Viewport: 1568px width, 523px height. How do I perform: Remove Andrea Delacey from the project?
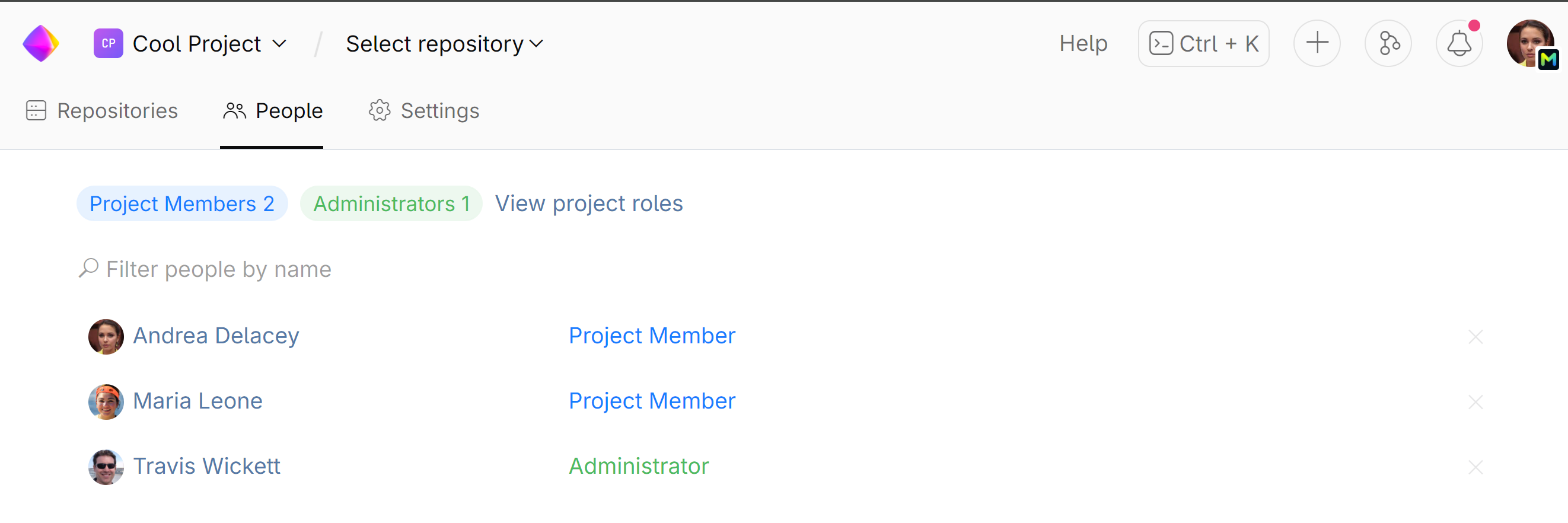pyautogui.click(x=1475, y=336)
